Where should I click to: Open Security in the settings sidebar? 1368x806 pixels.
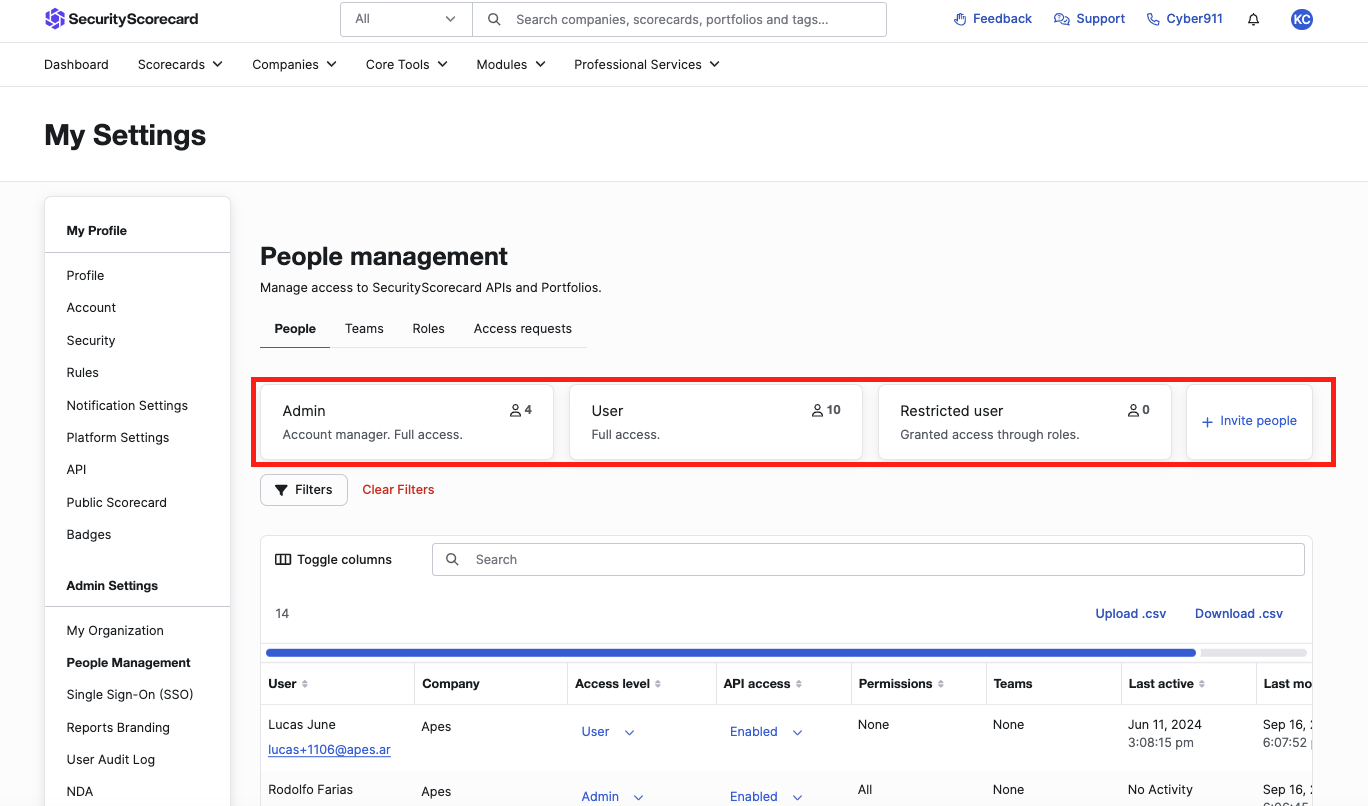point(91,340)
